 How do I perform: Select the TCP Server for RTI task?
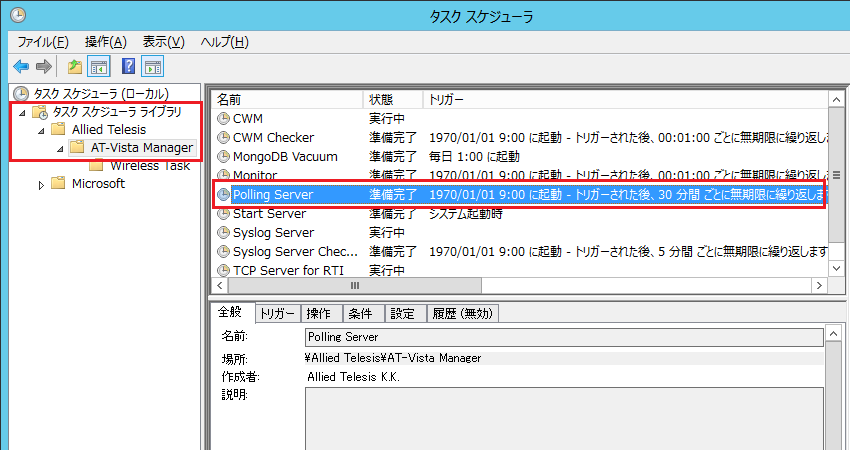pos(520,270)
